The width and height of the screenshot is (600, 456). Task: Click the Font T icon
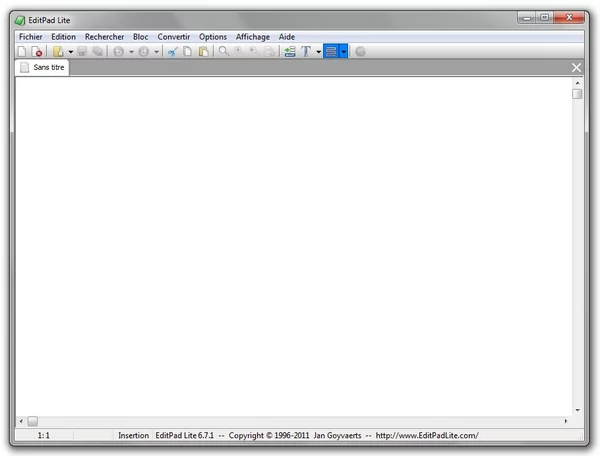click(x=306, y=51)
